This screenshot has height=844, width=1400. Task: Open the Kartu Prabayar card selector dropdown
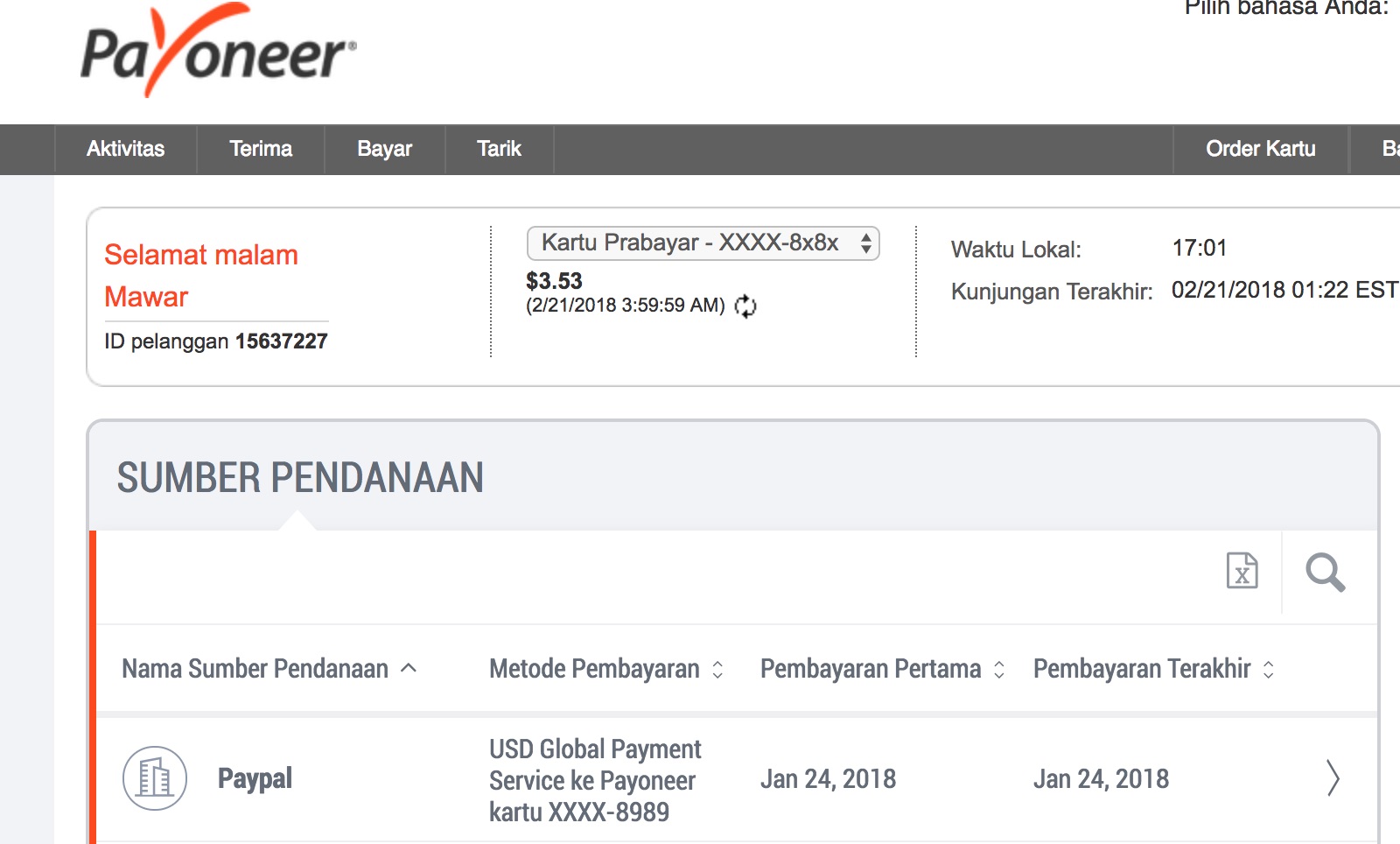[x=700, y=243]
